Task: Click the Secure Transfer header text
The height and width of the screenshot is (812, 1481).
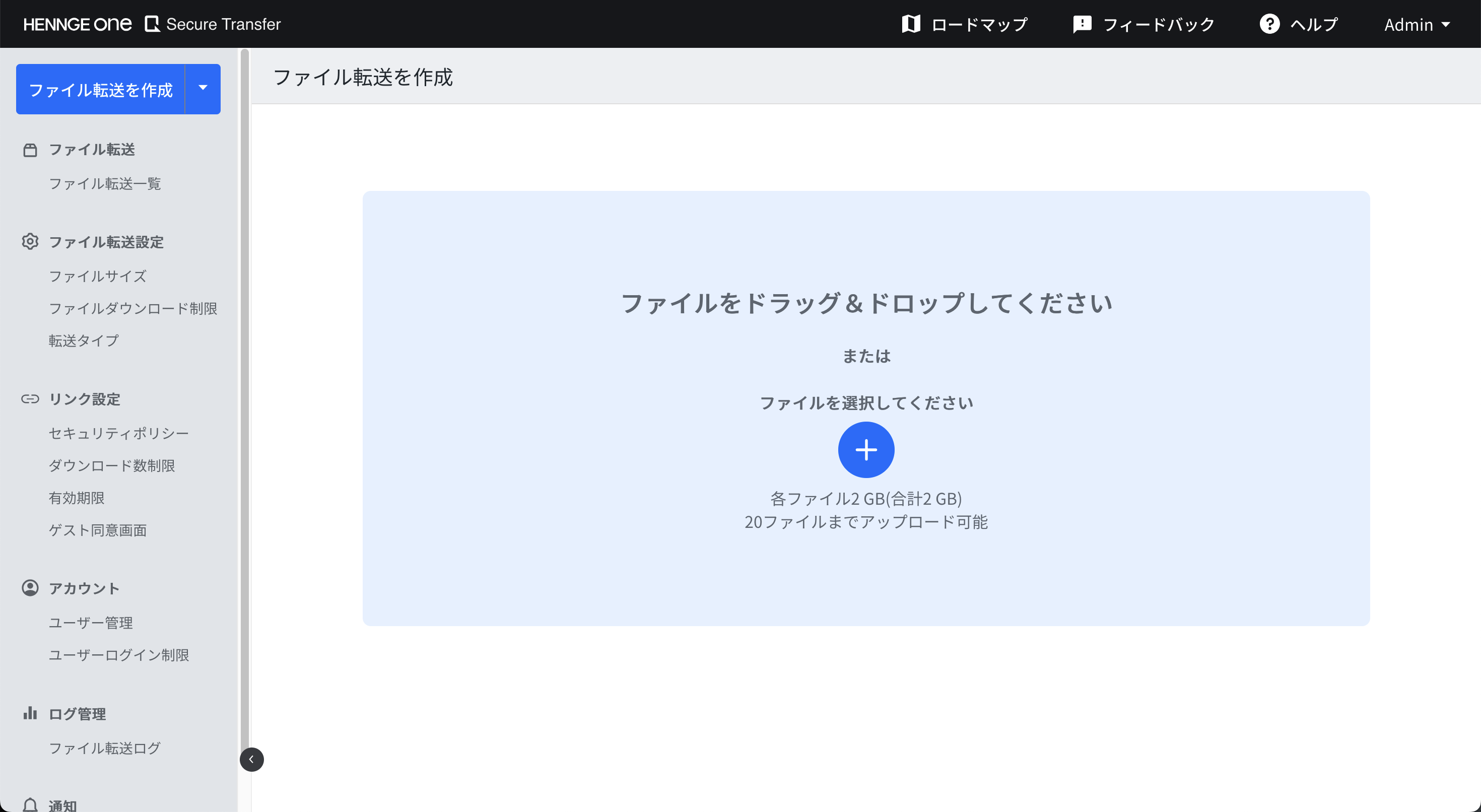Action: click(223, 24)
